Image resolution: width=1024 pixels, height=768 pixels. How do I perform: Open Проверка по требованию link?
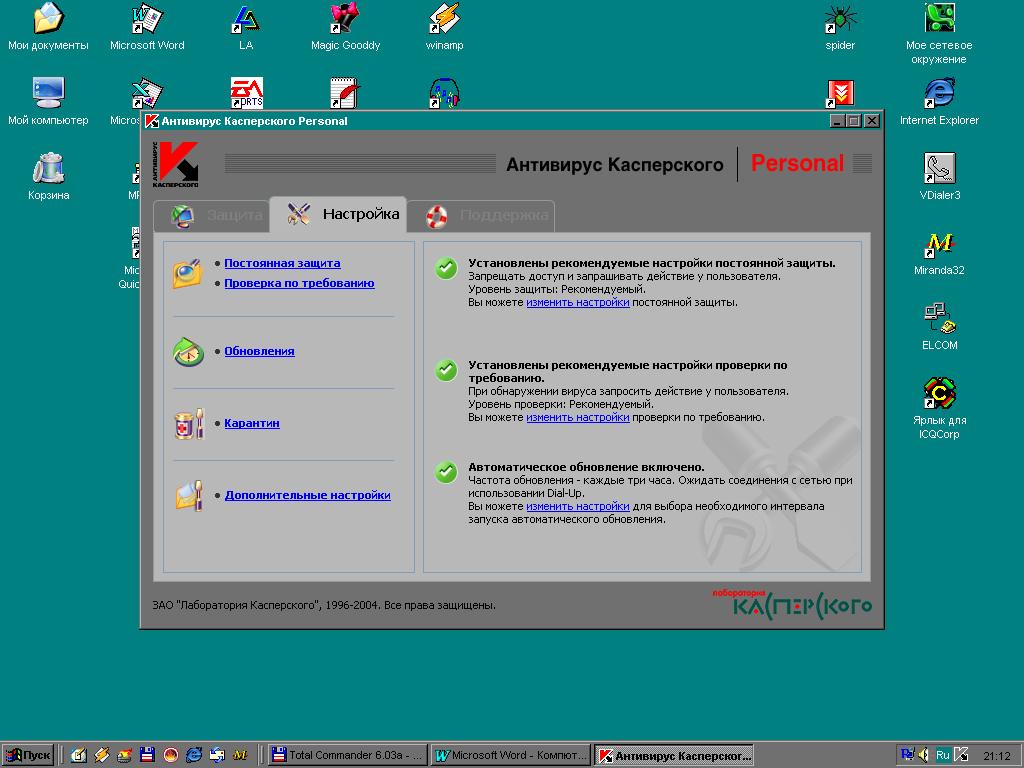point(299,283)
